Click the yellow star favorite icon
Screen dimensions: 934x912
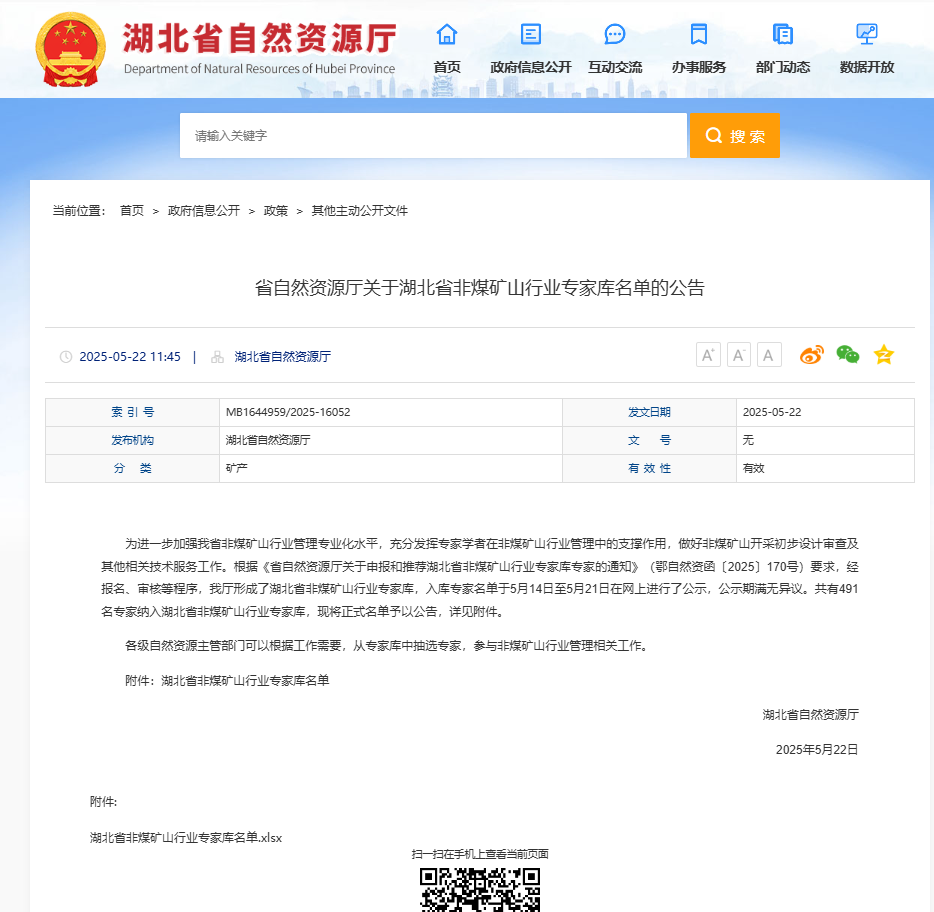click(x=883, y=355)
